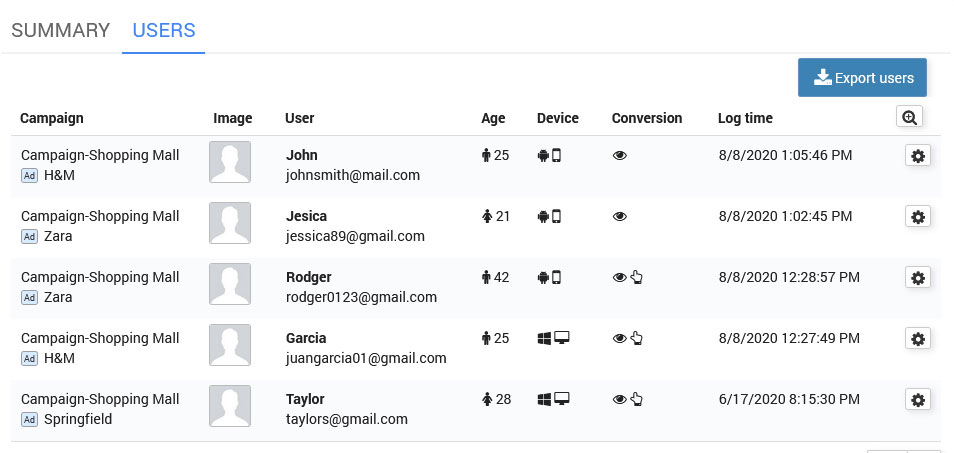Click Jesica's avatar image placeholder
Screen dimensions: 954x453
click(x=230, y=223)
